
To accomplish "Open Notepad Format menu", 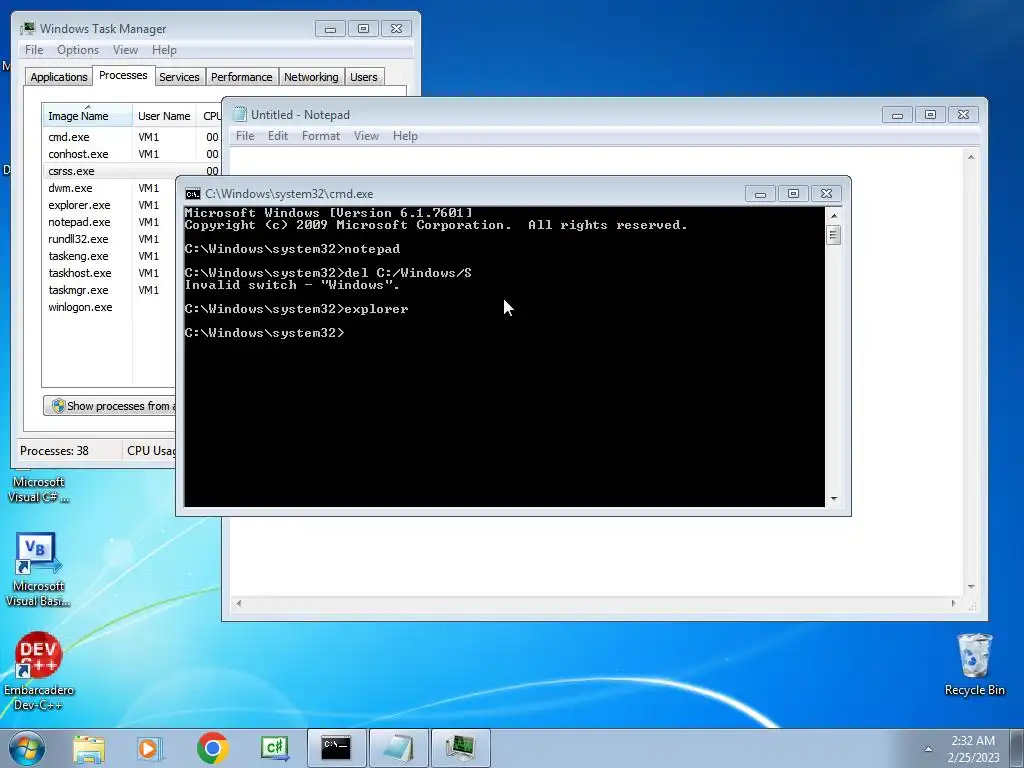I will 321,136.
